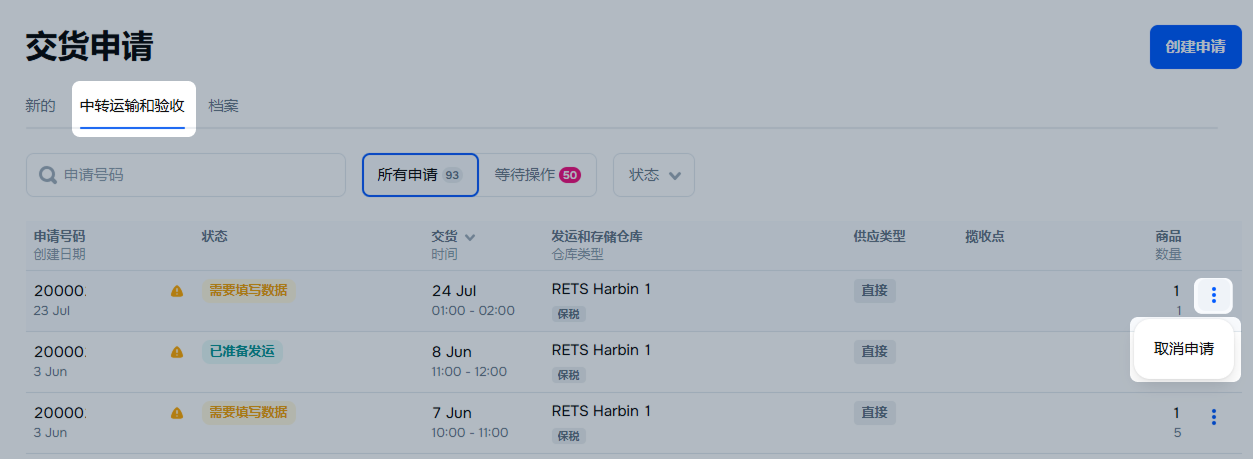Switch to the 新的 tab

(40, 105)
